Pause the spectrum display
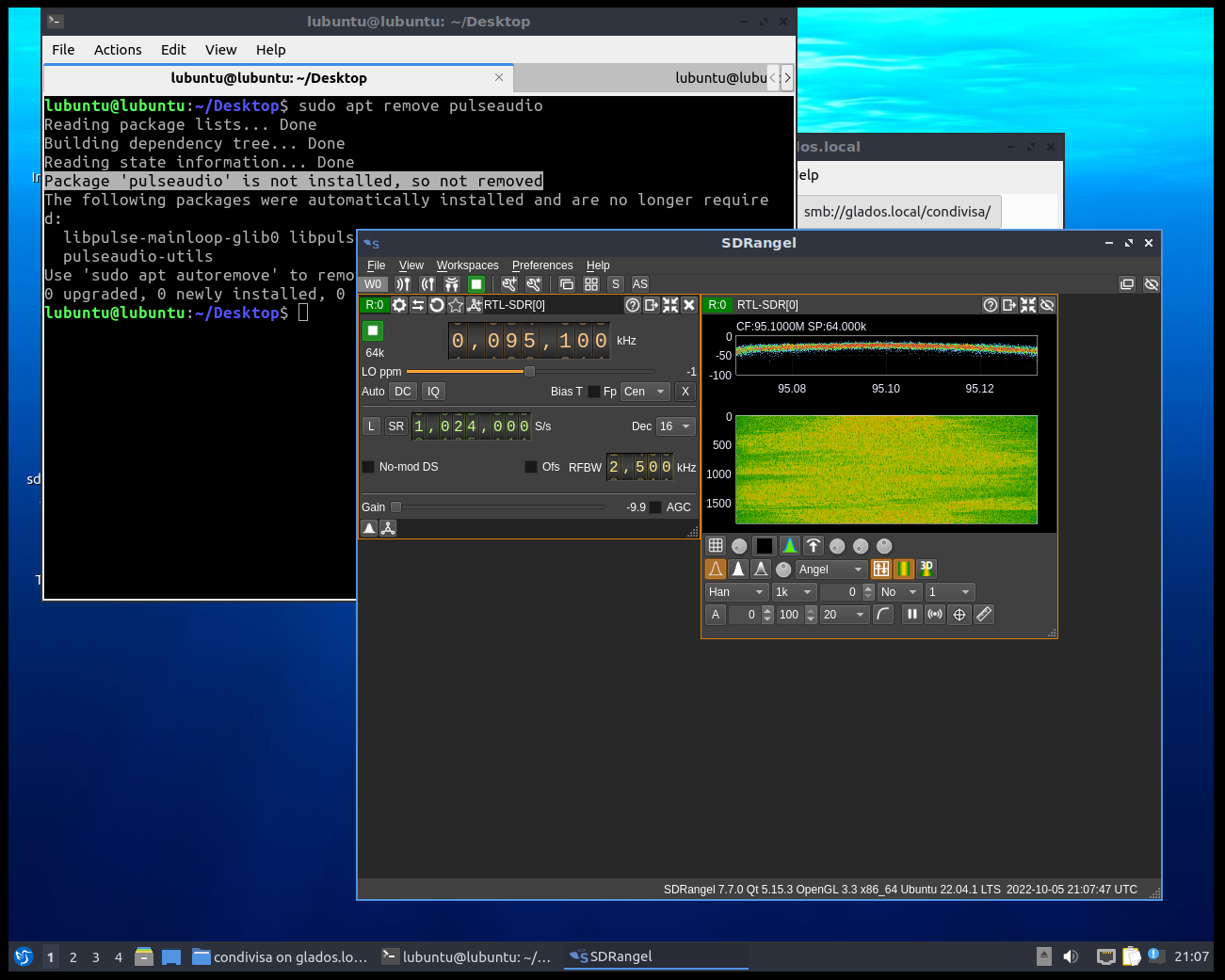 pos(911,614)
